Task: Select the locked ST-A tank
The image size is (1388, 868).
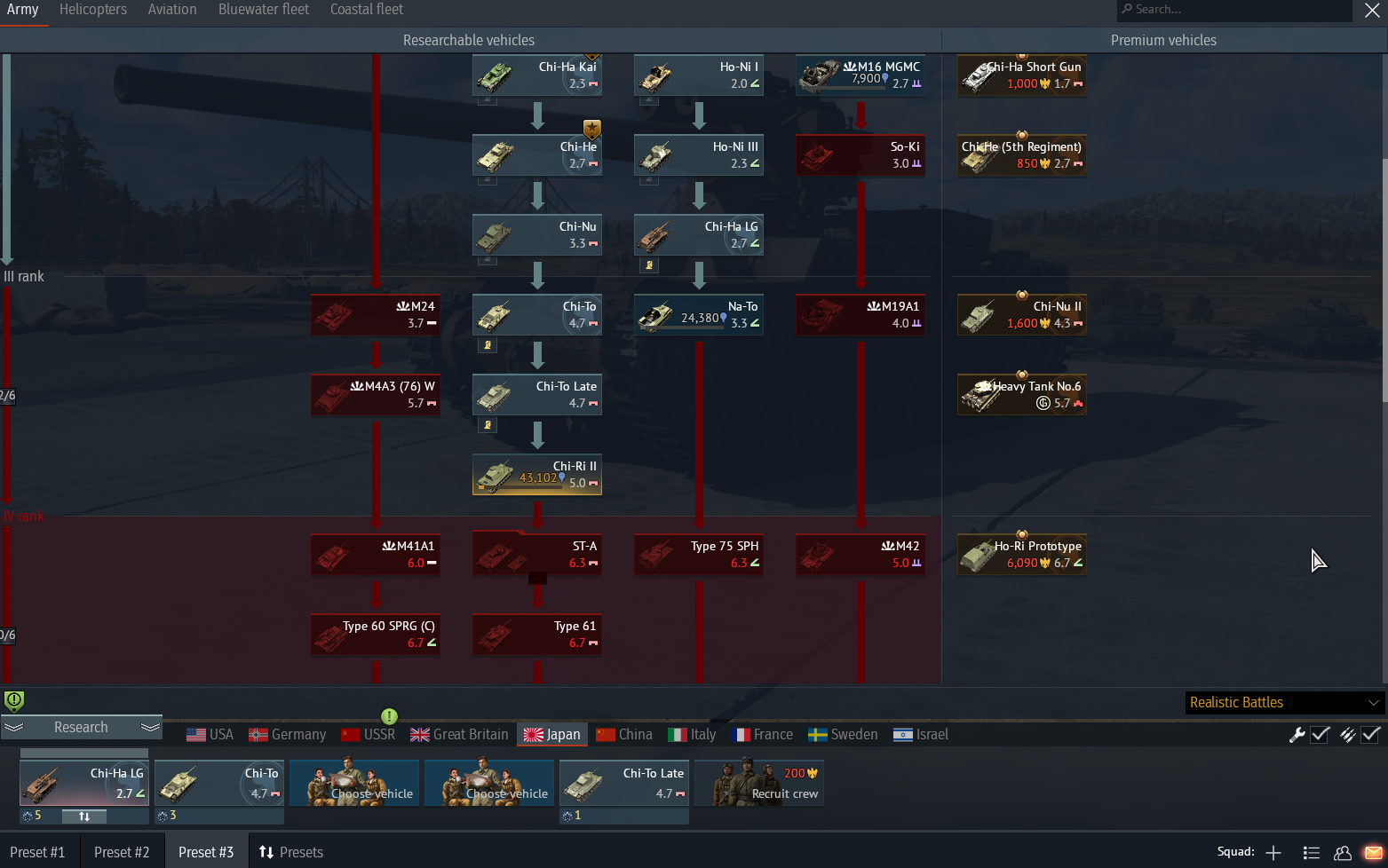Action: [537, 555]
